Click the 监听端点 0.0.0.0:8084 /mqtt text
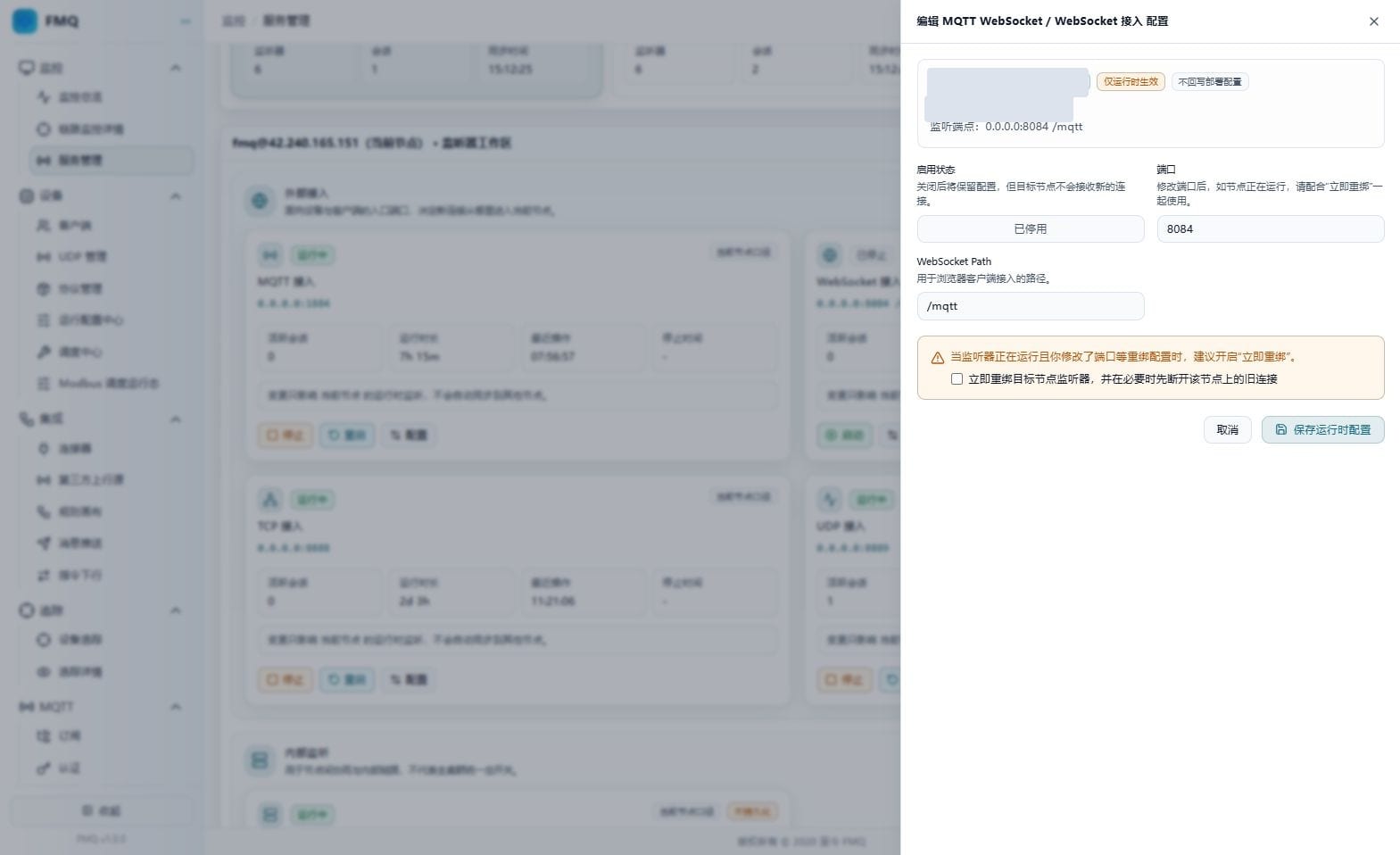 [x=1006, y=127]
